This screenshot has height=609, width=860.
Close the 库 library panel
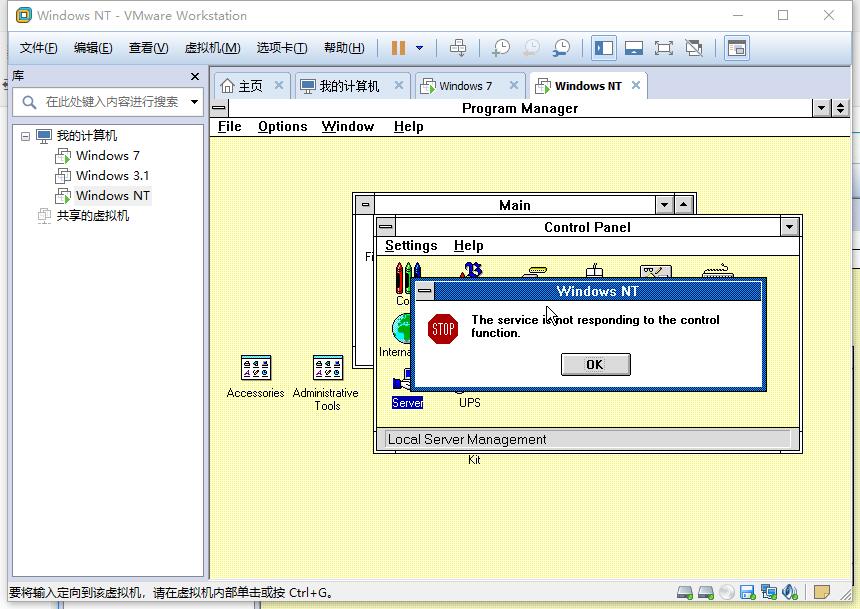195,76
